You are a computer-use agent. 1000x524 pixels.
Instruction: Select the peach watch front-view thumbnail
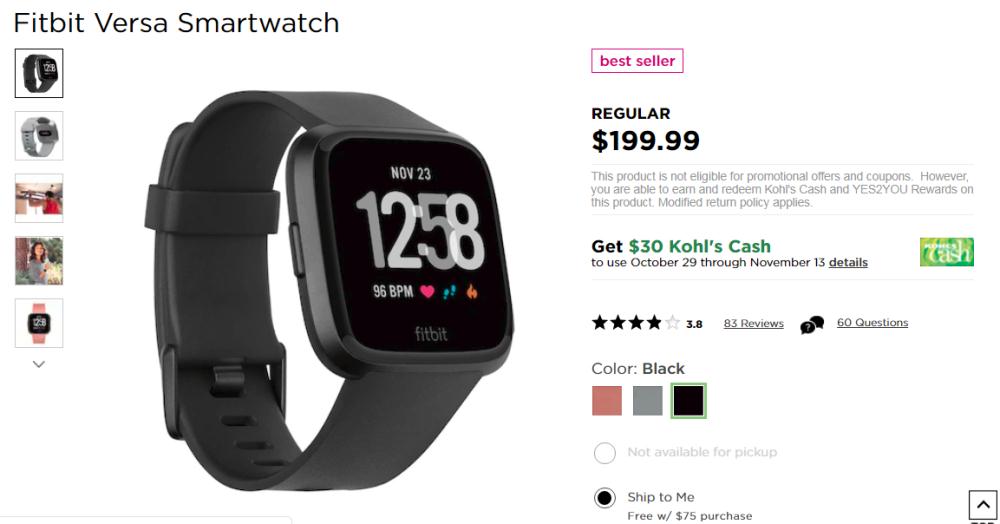tap(39, 323)
